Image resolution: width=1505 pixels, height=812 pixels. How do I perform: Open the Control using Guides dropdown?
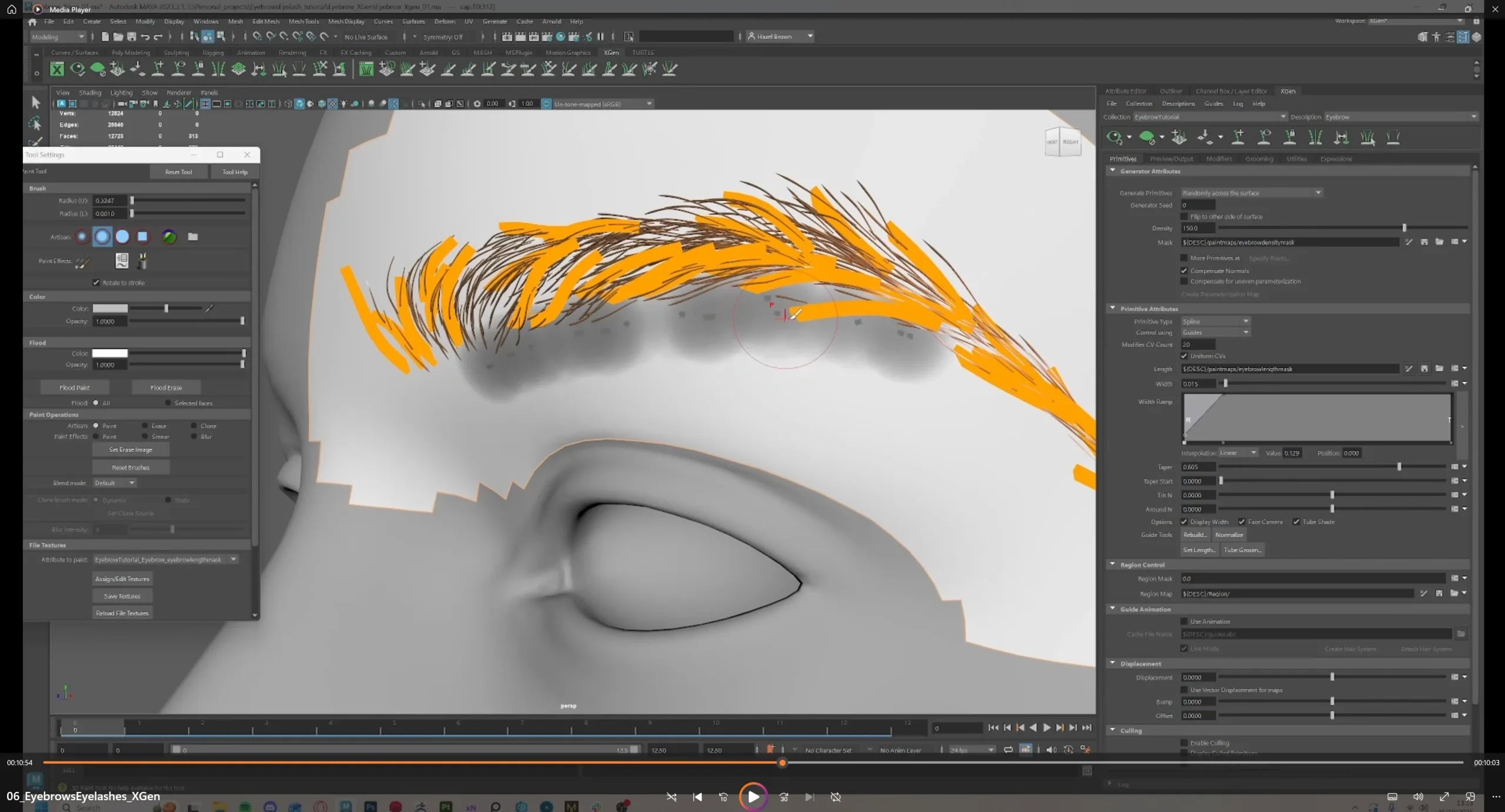point(1216,333)
